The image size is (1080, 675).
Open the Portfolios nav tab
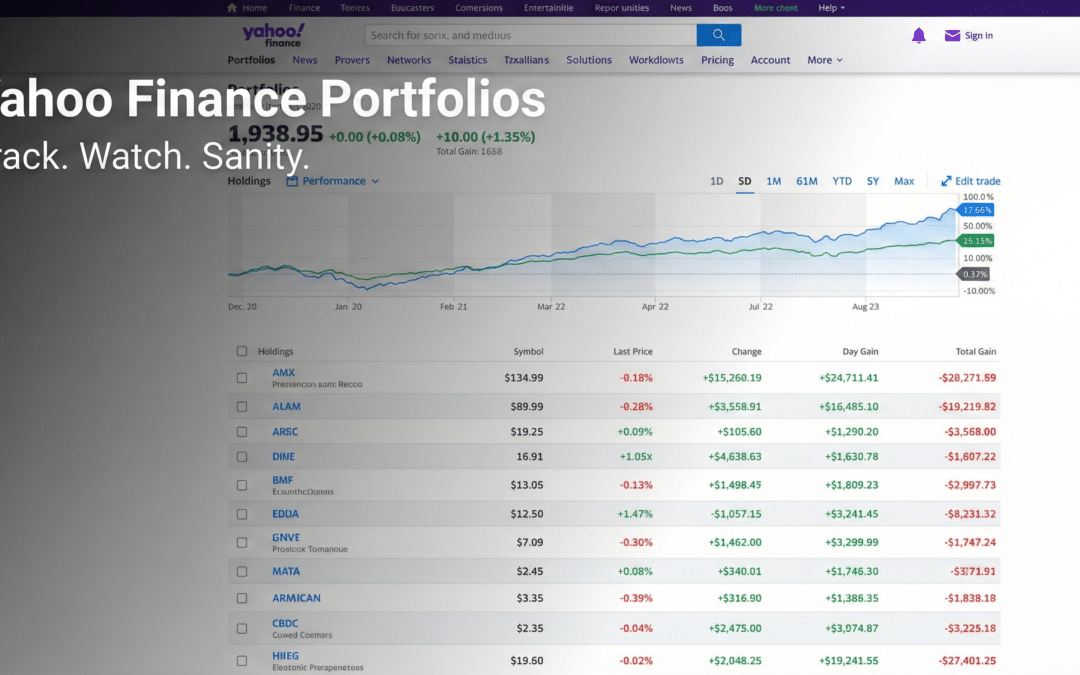click(x=251, y=60)
